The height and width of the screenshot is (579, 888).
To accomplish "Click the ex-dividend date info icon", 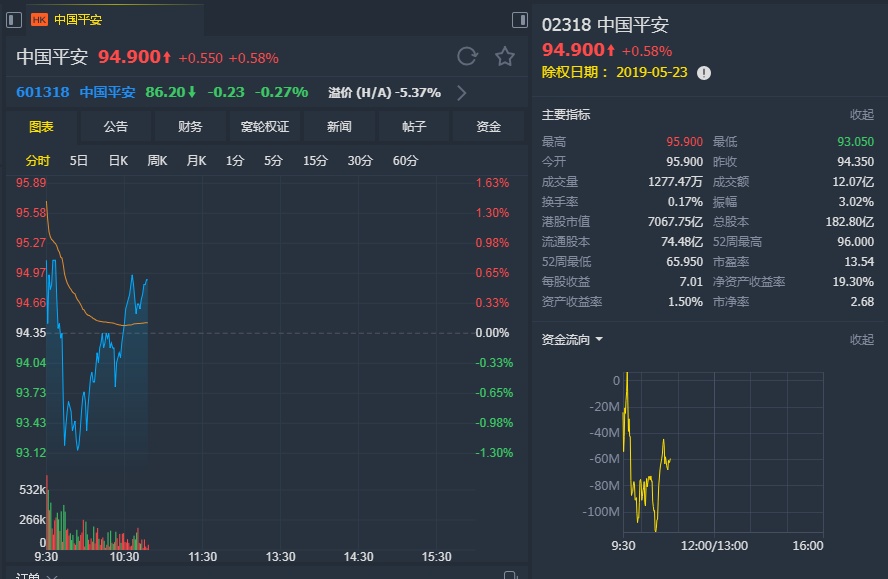I will 704,72.
